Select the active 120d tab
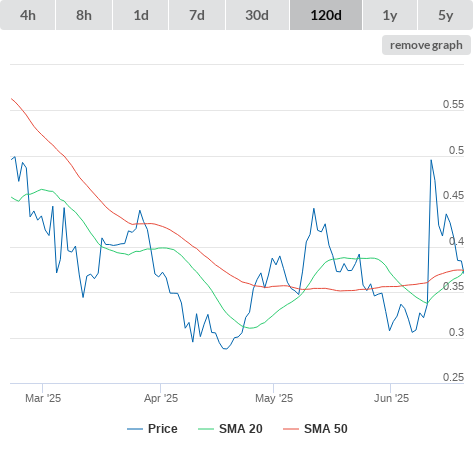474x455 pixels. (326, 15)
